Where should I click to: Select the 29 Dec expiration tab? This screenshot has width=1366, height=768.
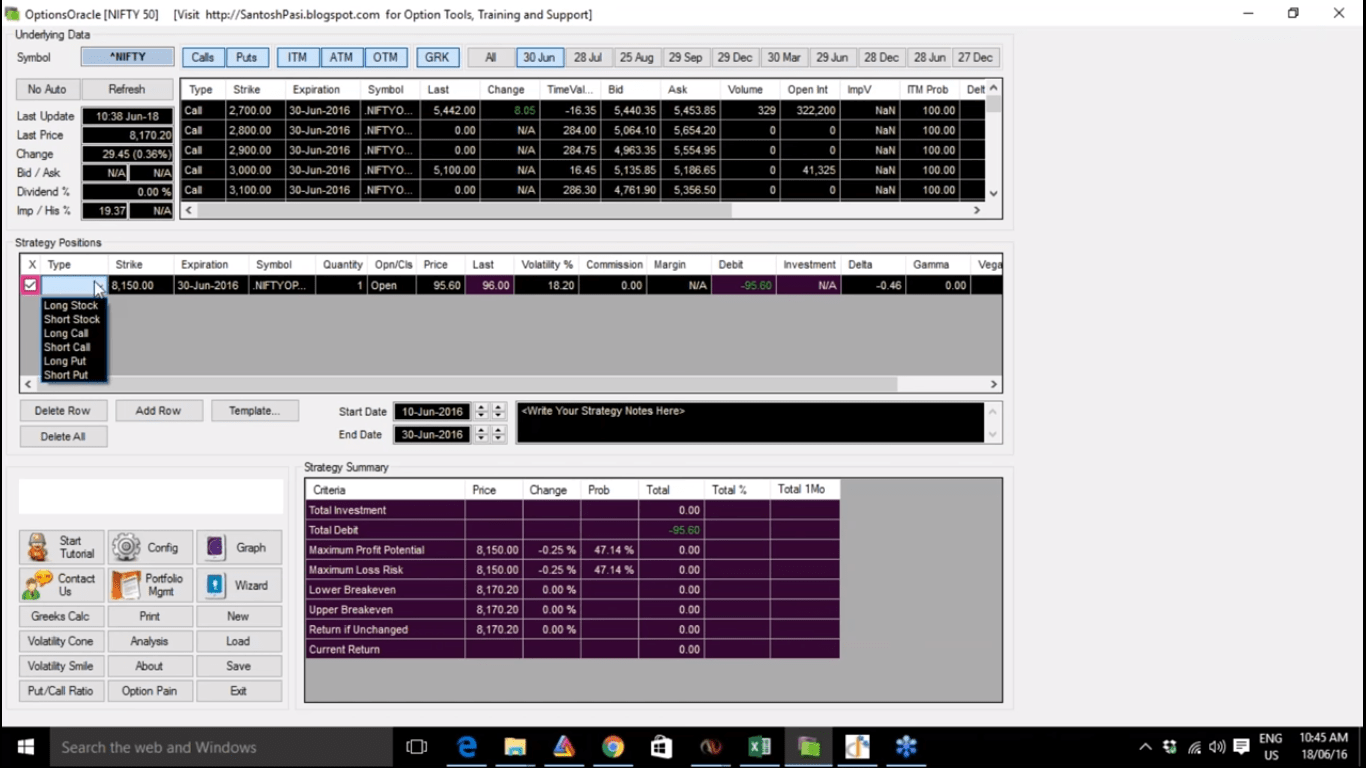pos(735,57)
